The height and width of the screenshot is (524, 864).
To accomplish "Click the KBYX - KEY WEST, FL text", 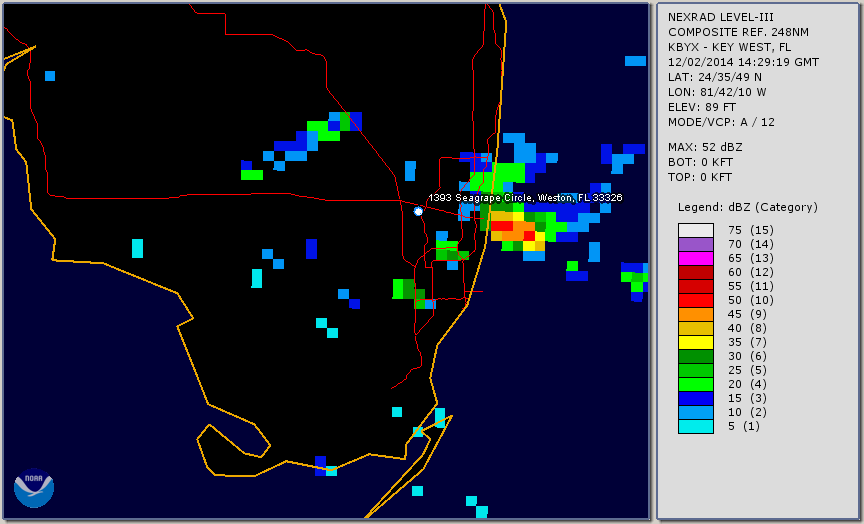I will [x=730, y=47].
